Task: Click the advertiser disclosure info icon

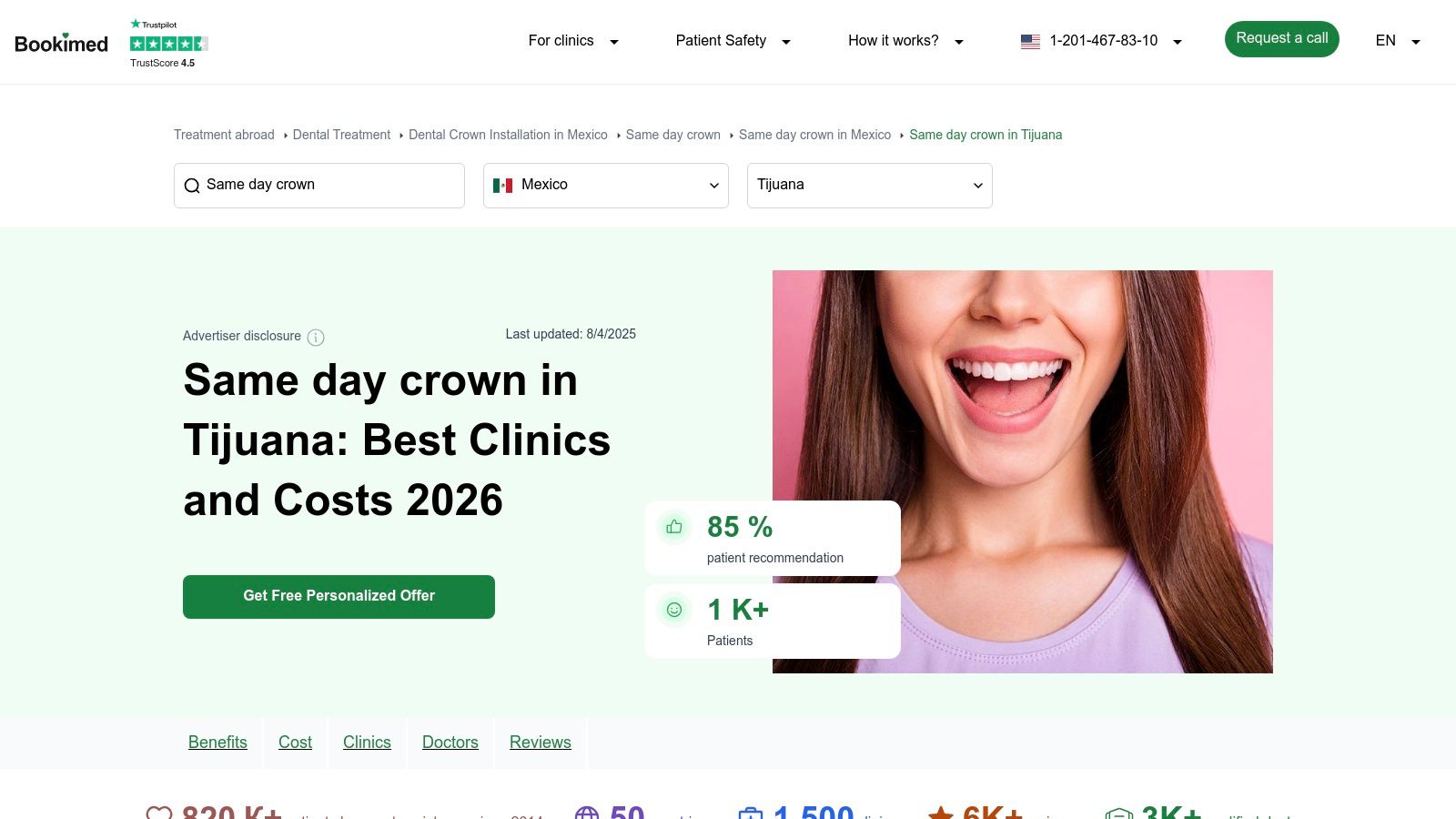Action: 315,337
